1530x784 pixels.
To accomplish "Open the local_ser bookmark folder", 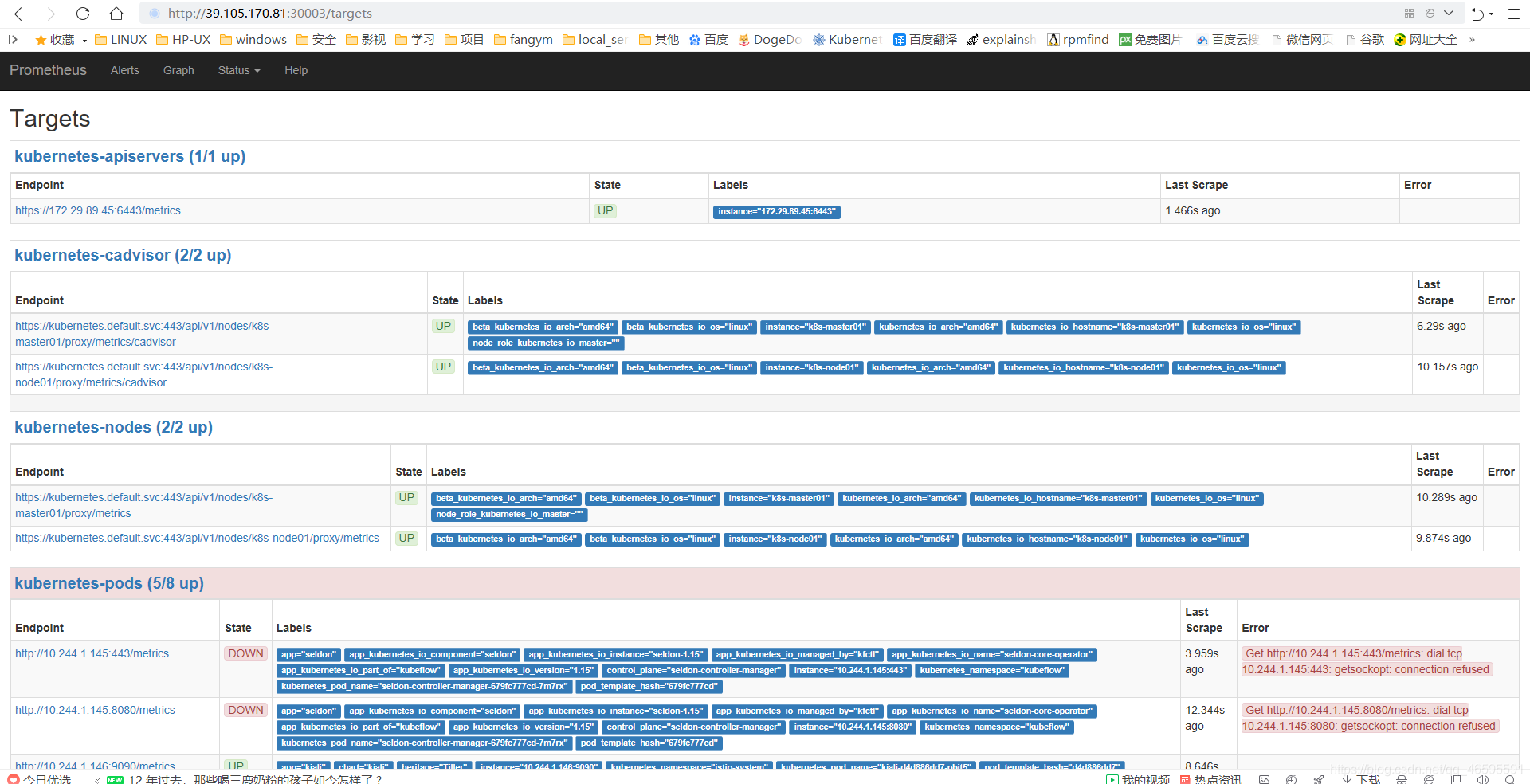I will (x=595, y=39).
